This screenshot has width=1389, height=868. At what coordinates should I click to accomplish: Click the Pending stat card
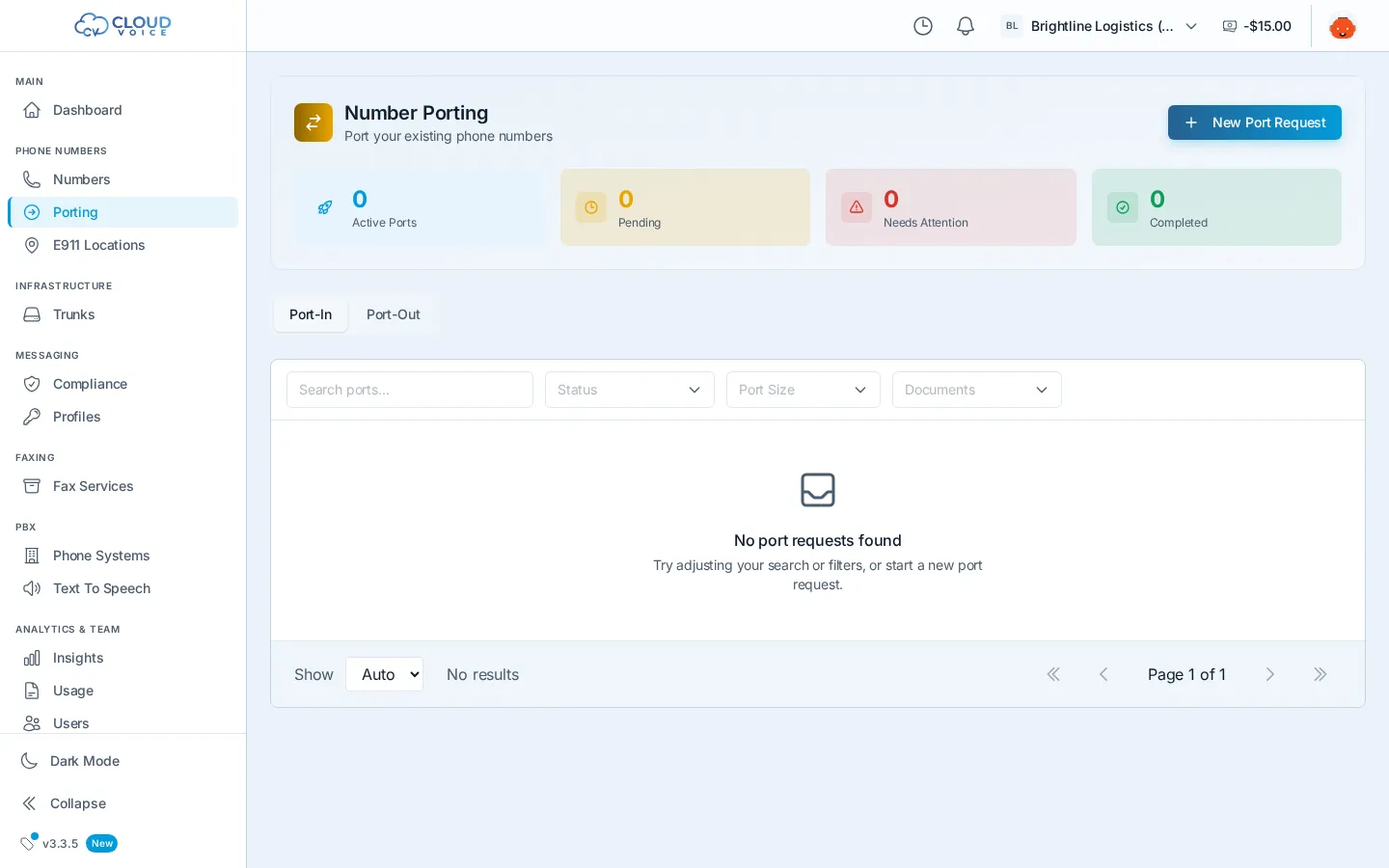pyautogui.click(x=685, y=207)
